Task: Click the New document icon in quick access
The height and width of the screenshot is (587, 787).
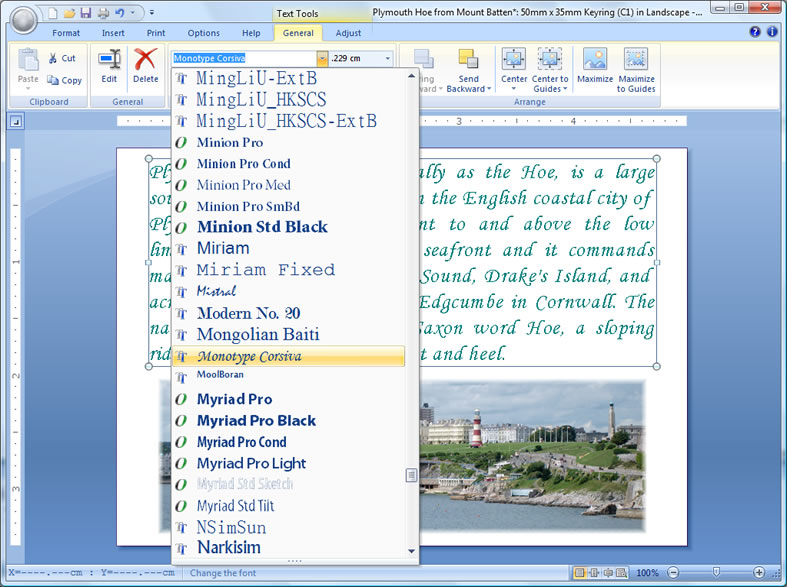Action: pyautogui.click(x=53, y=13)
